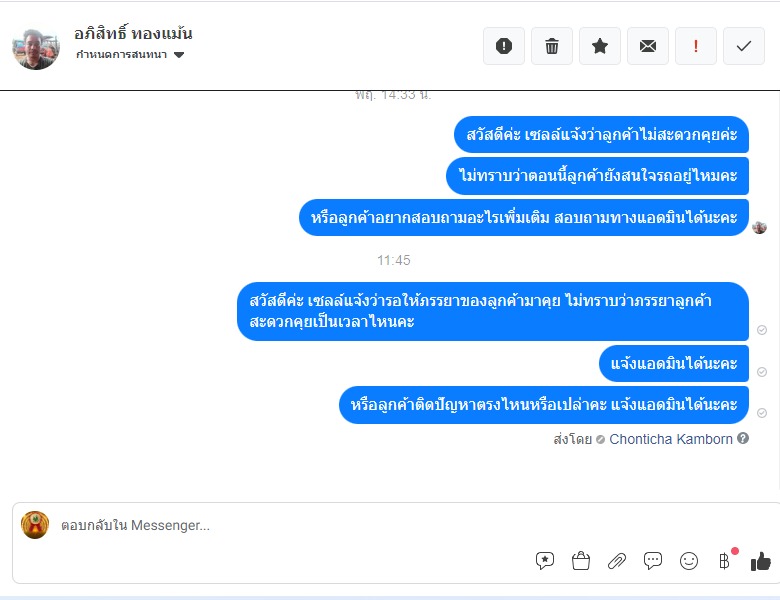Star this conversation as follow up
This screenshot has width=780, height=600.
point(599,46)
